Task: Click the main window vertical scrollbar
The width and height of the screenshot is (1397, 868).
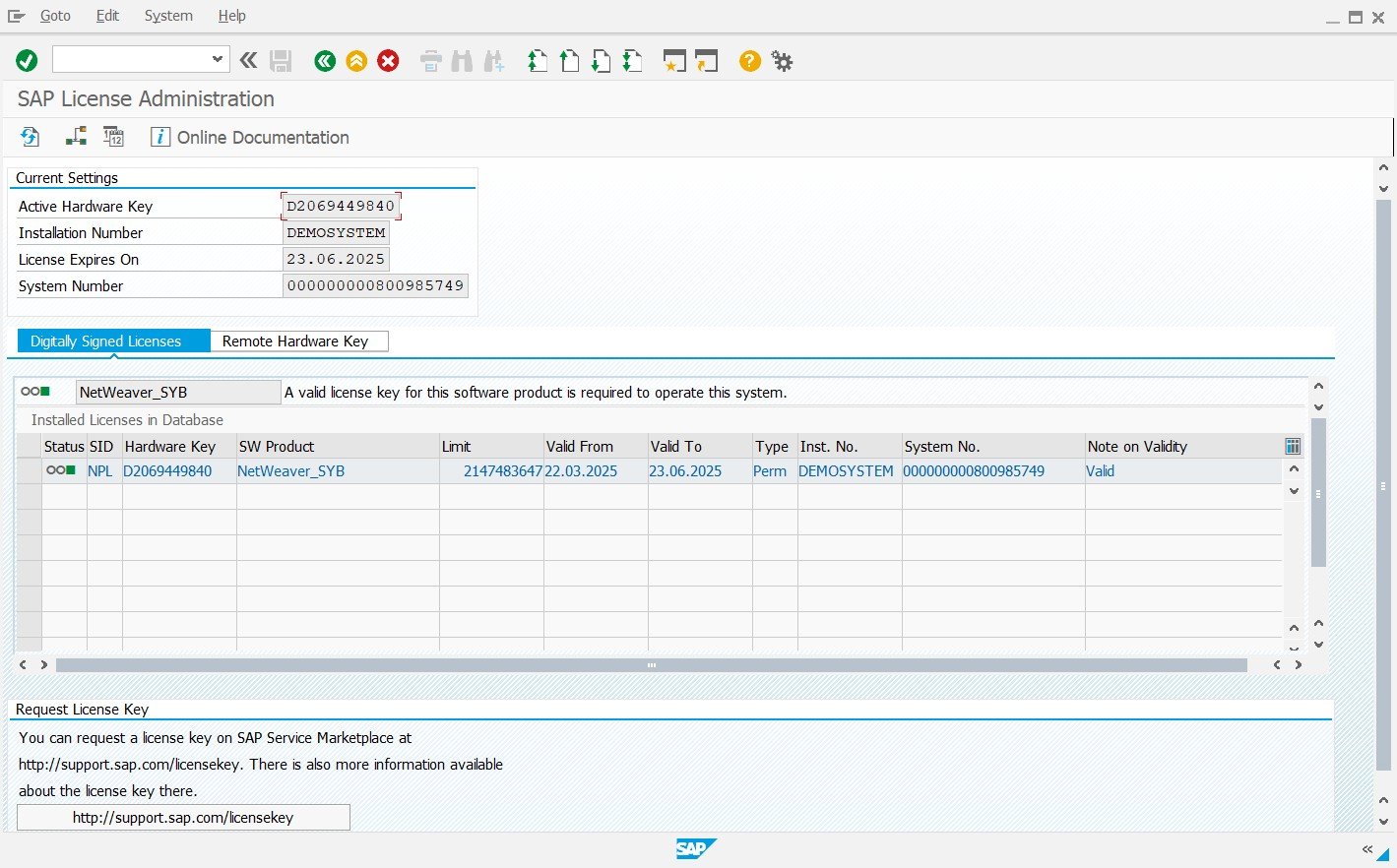Action: tap(1383, 484)
